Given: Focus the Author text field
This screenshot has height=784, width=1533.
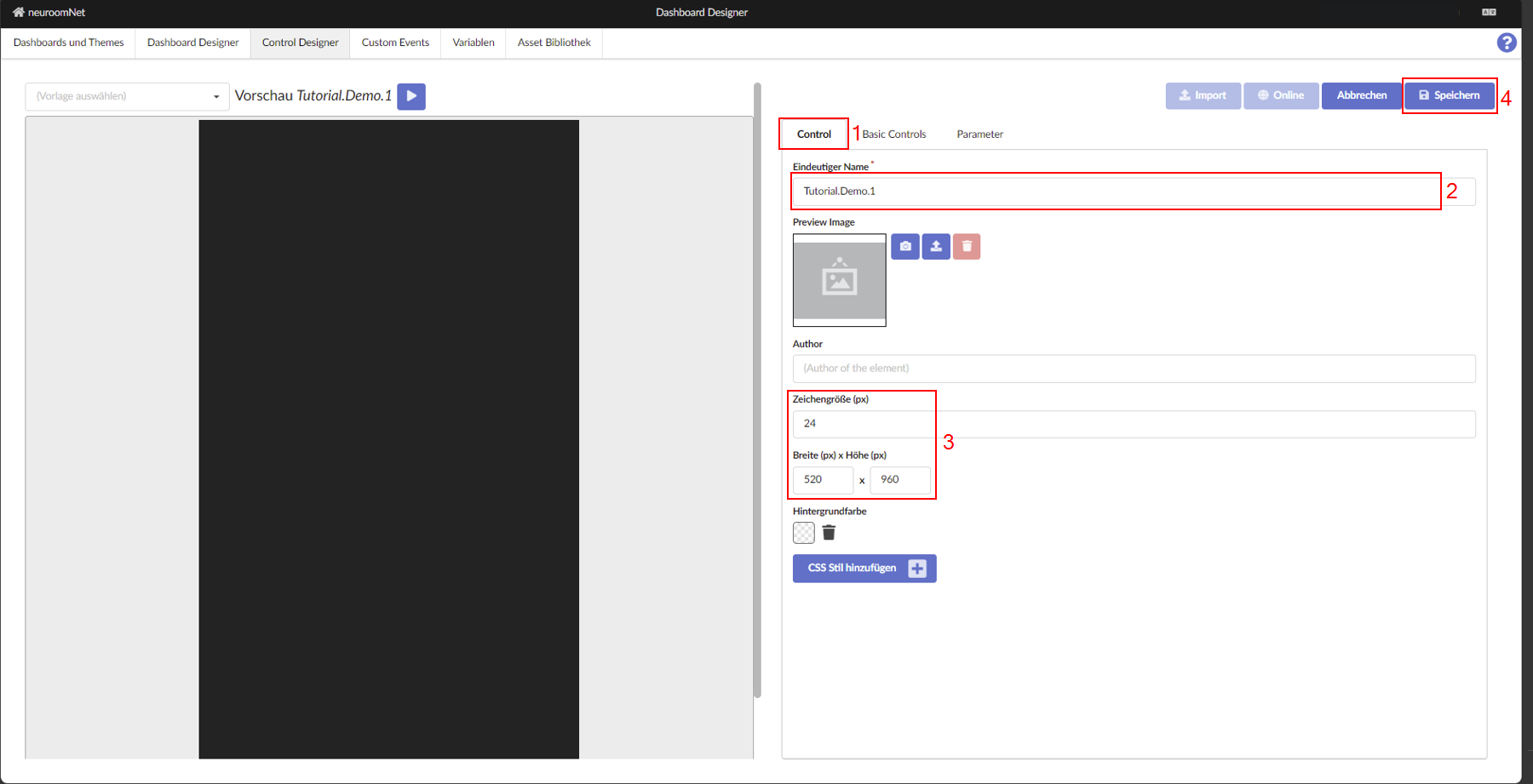Looking at the screenshot, I should (1133, 369).
